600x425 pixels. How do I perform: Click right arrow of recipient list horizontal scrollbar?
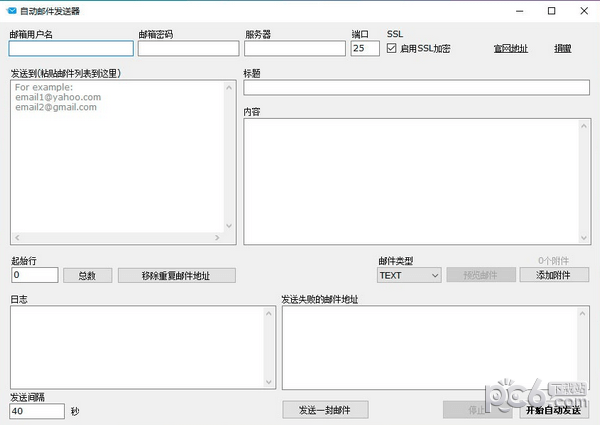217,238
